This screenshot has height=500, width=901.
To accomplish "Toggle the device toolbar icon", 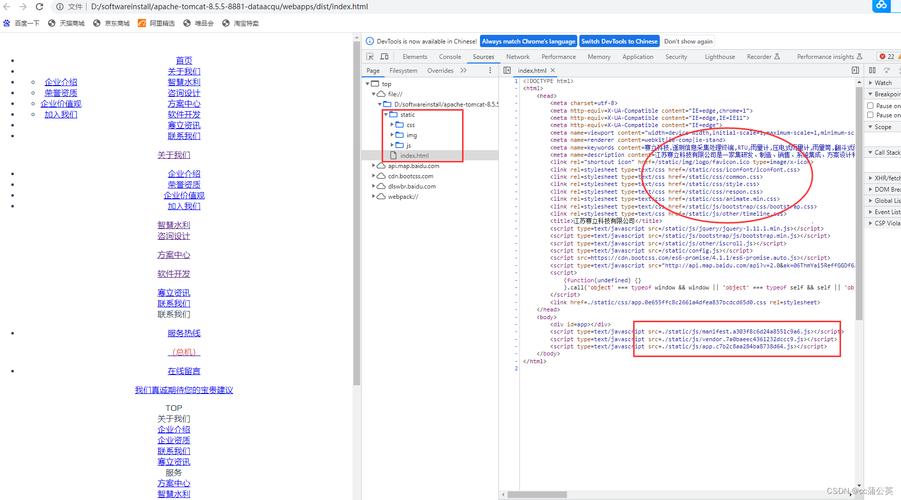I will tap(384, 57).
